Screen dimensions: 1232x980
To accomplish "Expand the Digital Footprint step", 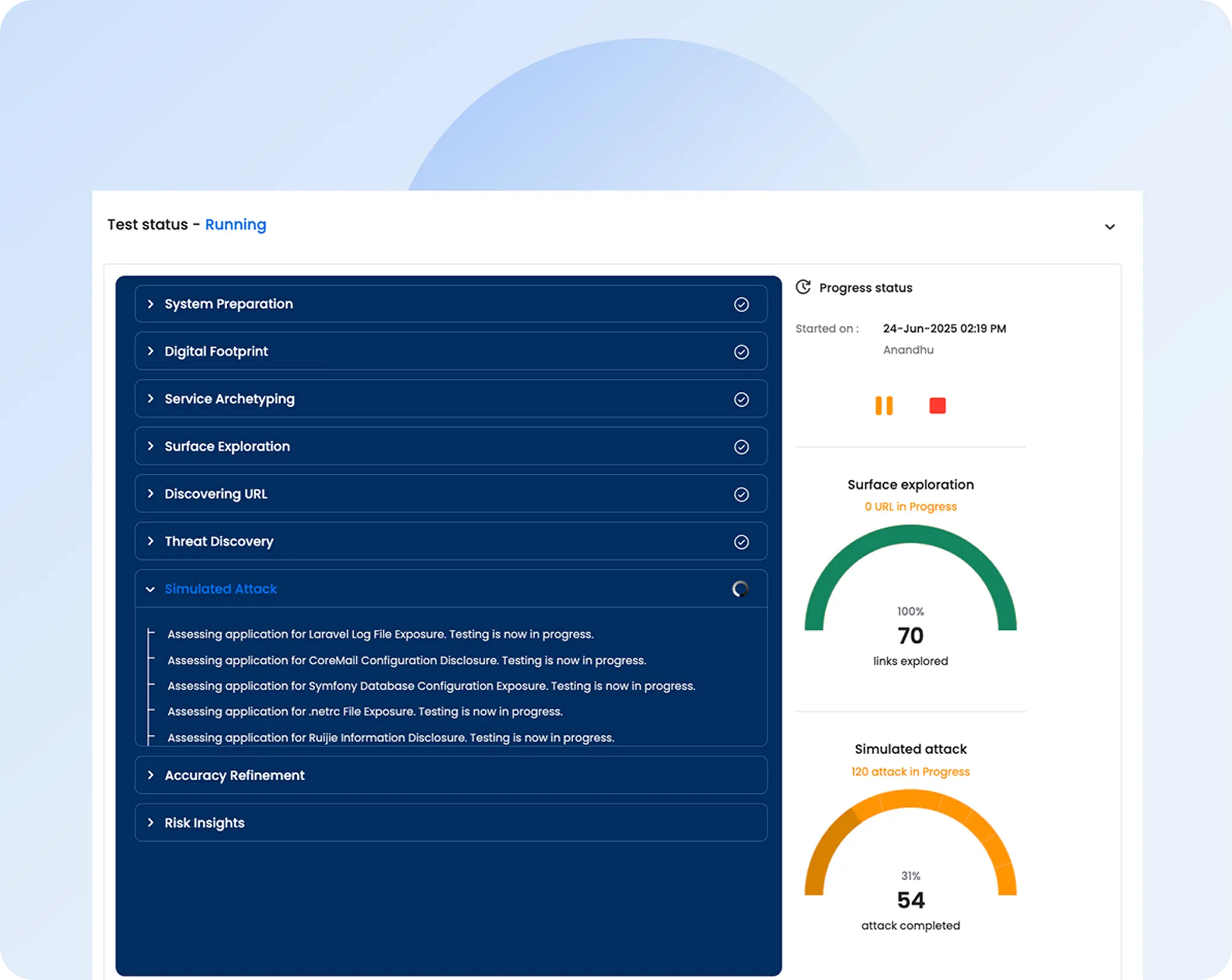I will (150, 351).
